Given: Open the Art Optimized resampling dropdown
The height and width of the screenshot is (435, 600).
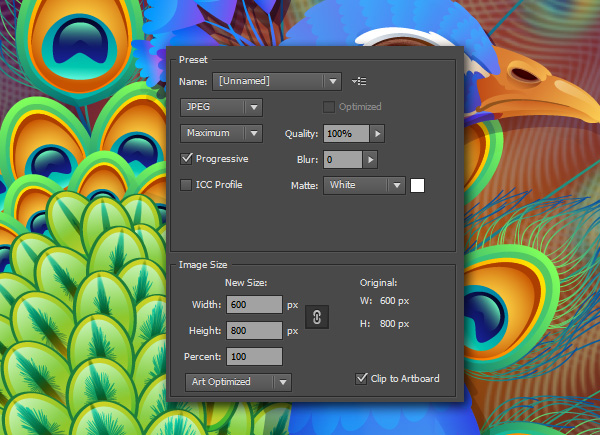Looking at the screenshot, I should 238,382.
